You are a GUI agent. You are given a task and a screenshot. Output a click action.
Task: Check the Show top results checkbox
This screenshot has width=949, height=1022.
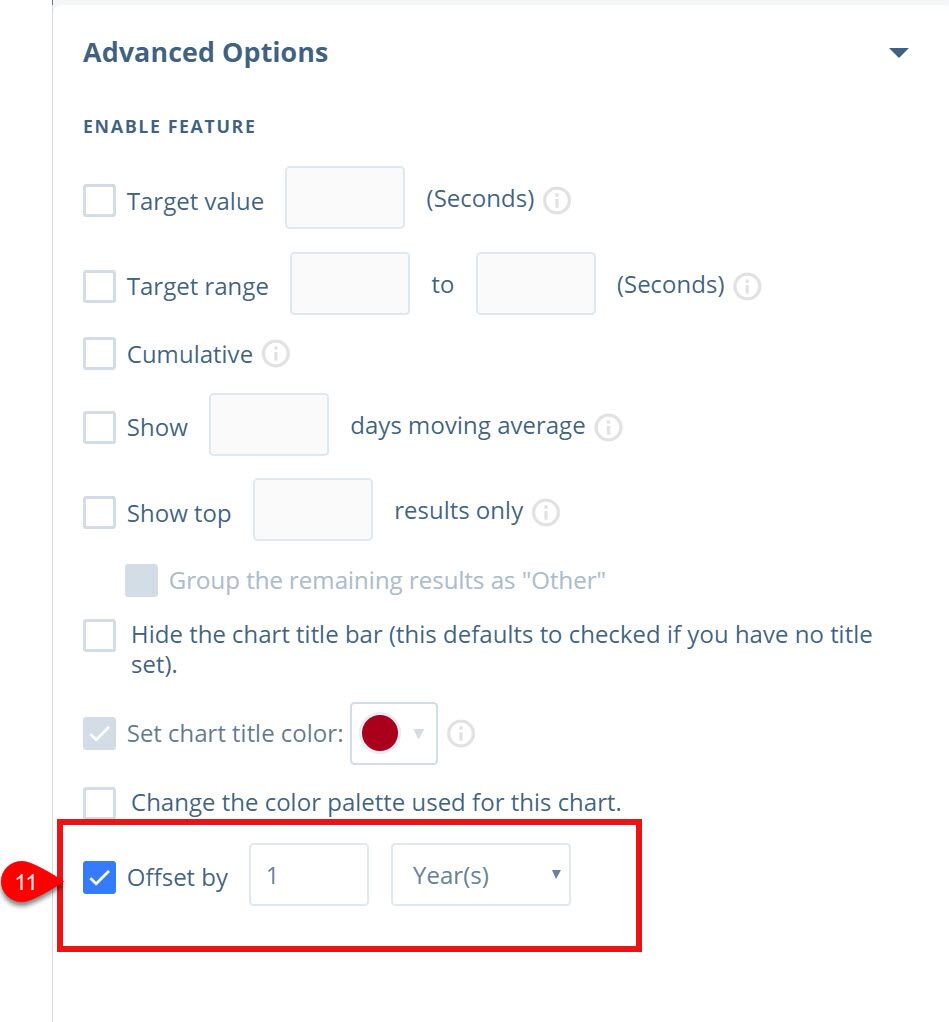(x=99, y=513)
